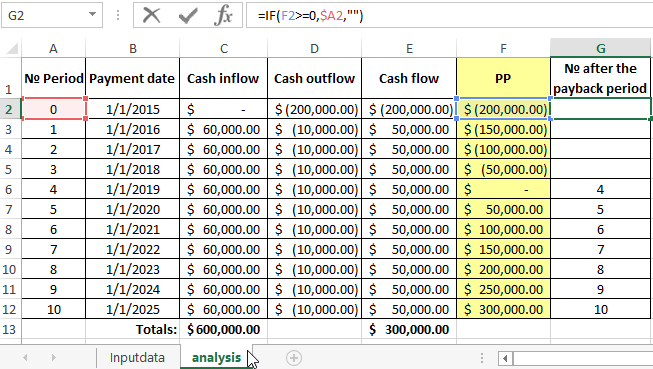Viewport: 653px width, 369px height.
Task: Select PP cell showing $250,000.00
Action: click(x=503, y=289)
